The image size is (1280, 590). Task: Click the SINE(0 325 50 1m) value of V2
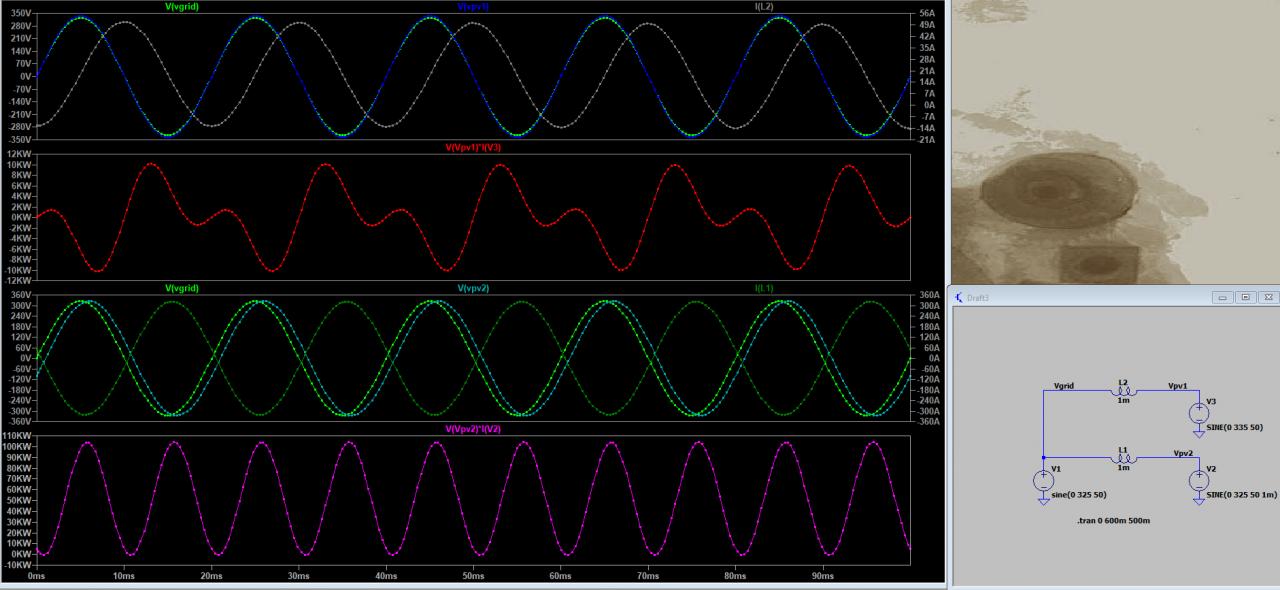tap(1242, 495)
